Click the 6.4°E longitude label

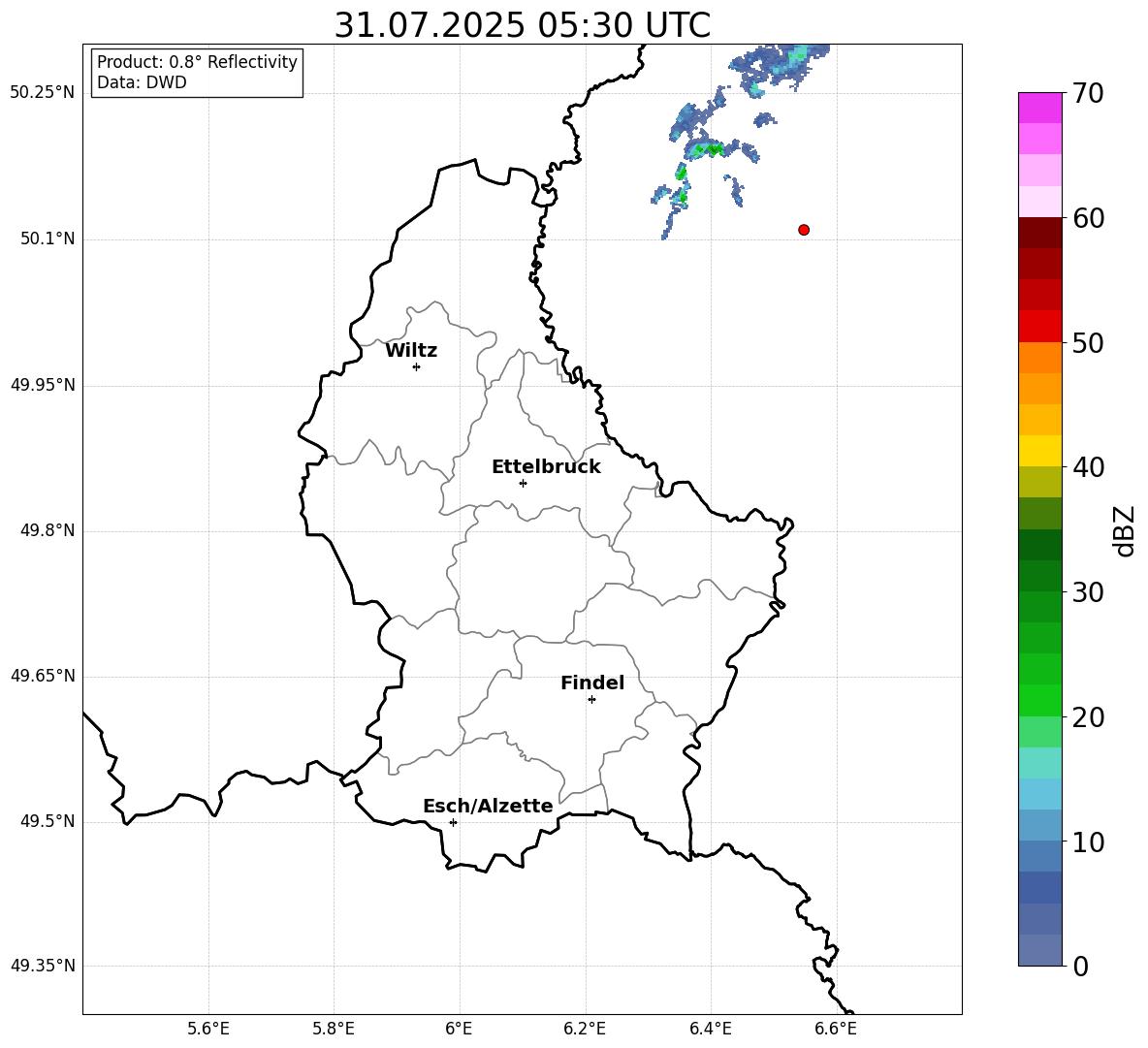(710, 1029)
